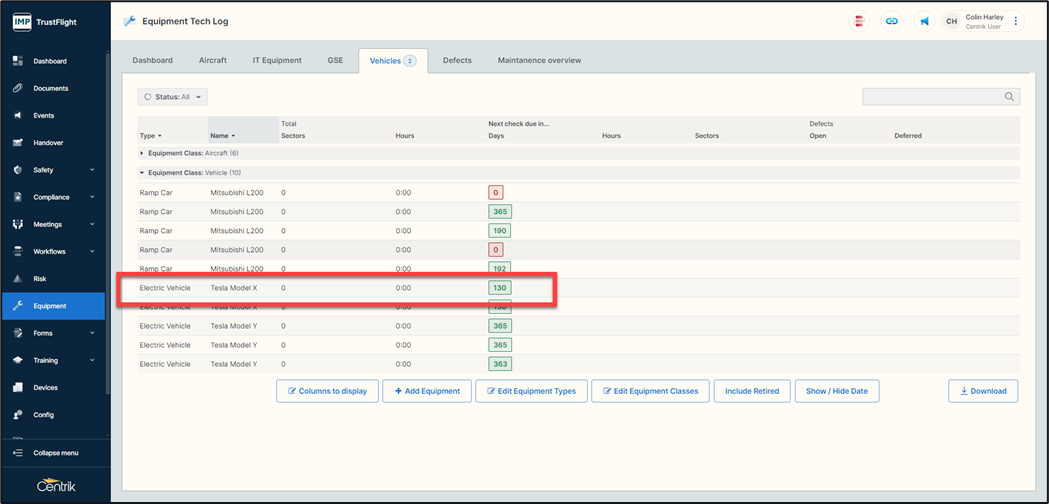Screen dimensions: 1049x504
Task: Click the Documents paperclip icon
Action: (18, 88)
